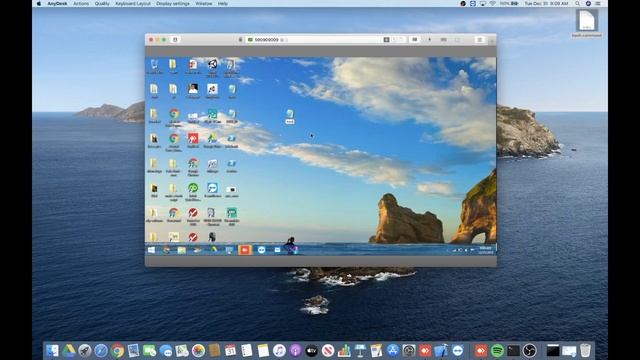This screenshot has width=640, height=360.
Task: Open Google Chrome from the dock
Action: coord(117,351)
